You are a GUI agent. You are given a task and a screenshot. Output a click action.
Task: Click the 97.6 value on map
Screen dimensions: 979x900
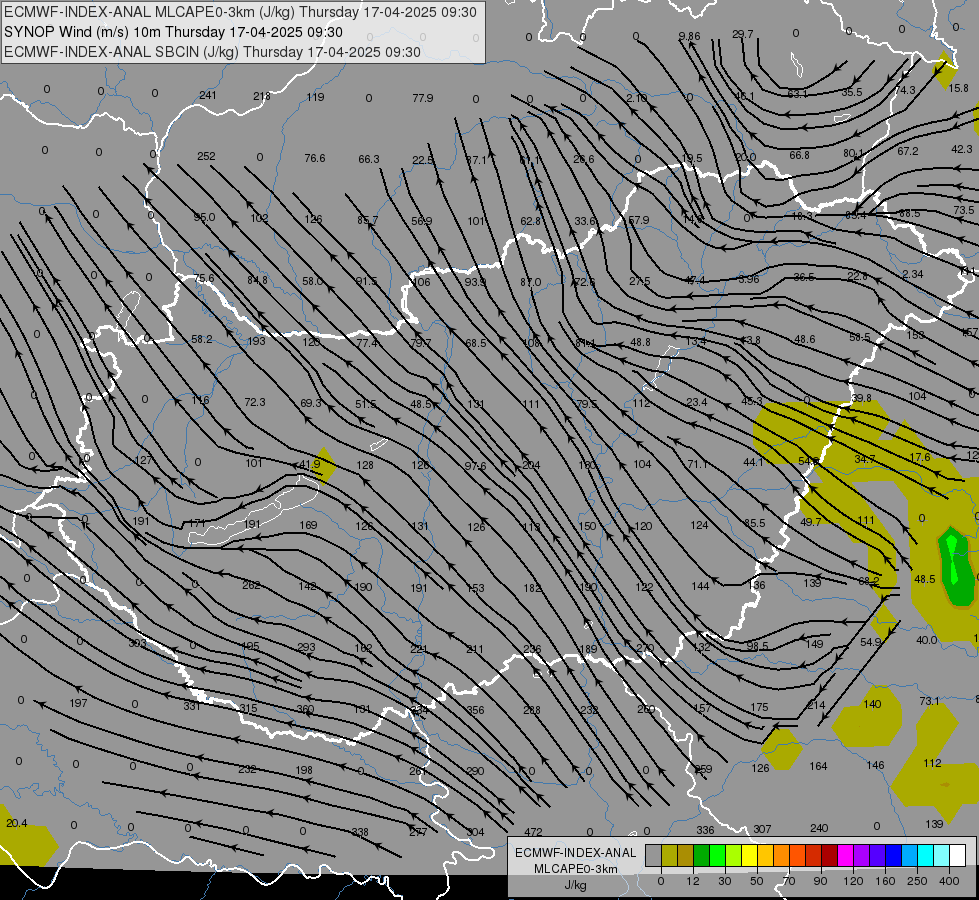[476, 466]
